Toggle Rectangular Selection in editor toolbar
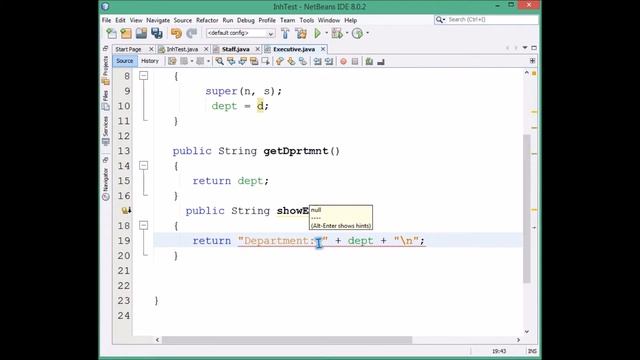Image resolution: width=640 pixels, height=360 pixels. tap(265, 61)
